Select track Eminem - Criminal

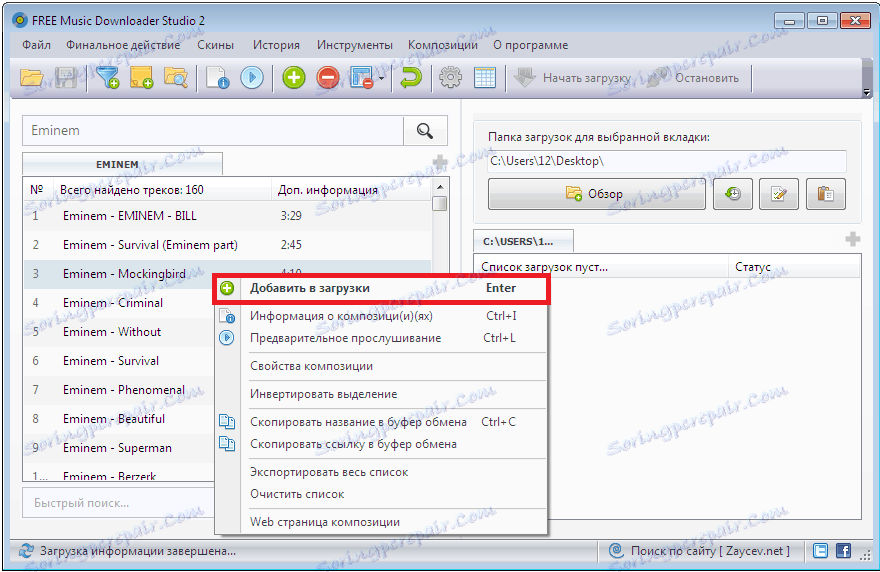tap(119, 303)
